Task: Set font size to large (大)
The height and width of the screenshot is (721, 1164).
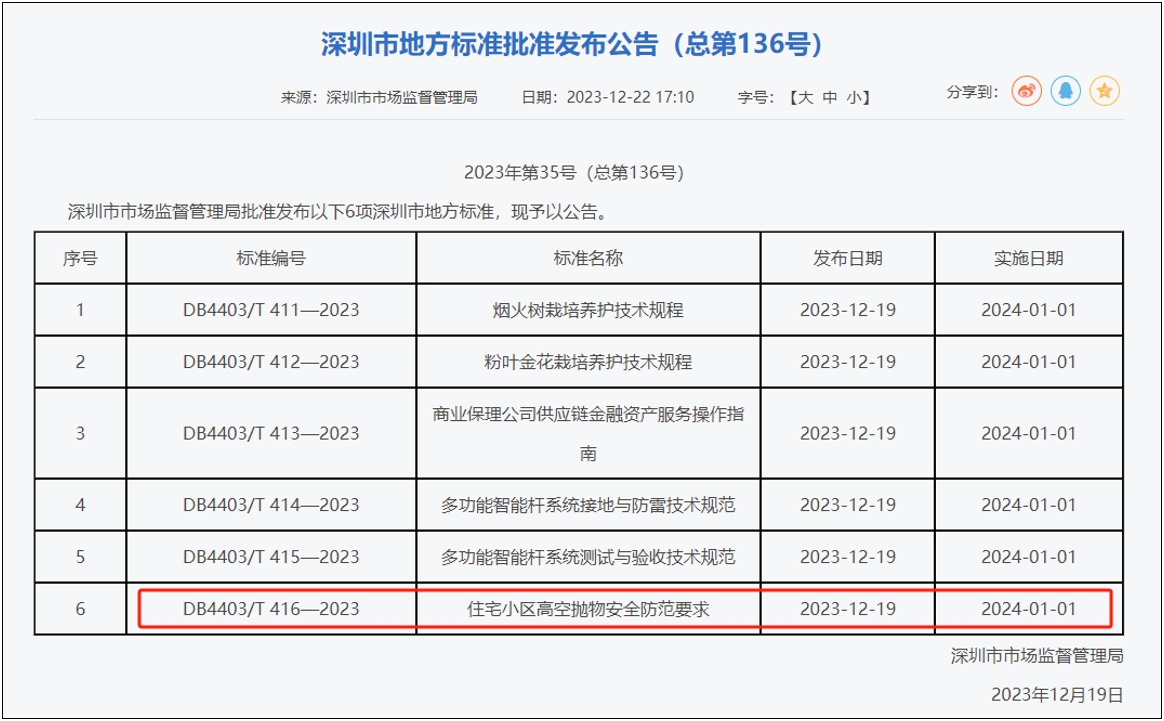Action: 803,97
